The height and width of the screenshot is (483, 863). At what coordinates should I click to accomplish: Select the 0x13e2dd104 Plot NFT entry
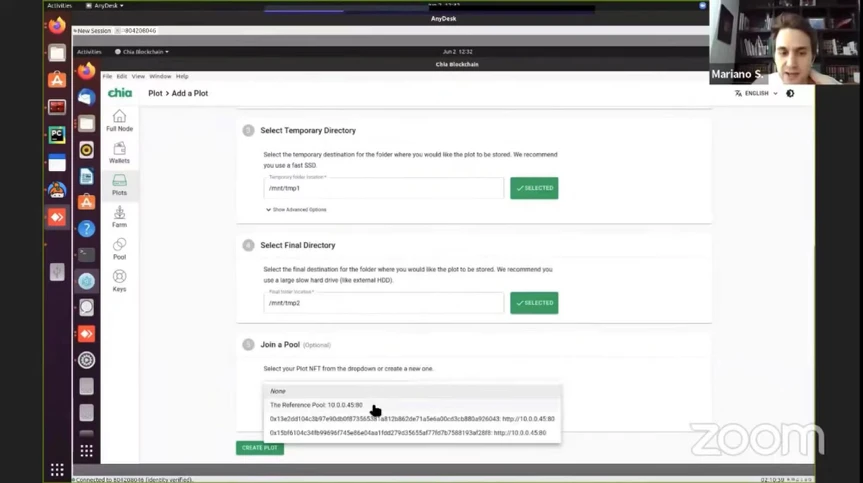(x=412, y=419)
